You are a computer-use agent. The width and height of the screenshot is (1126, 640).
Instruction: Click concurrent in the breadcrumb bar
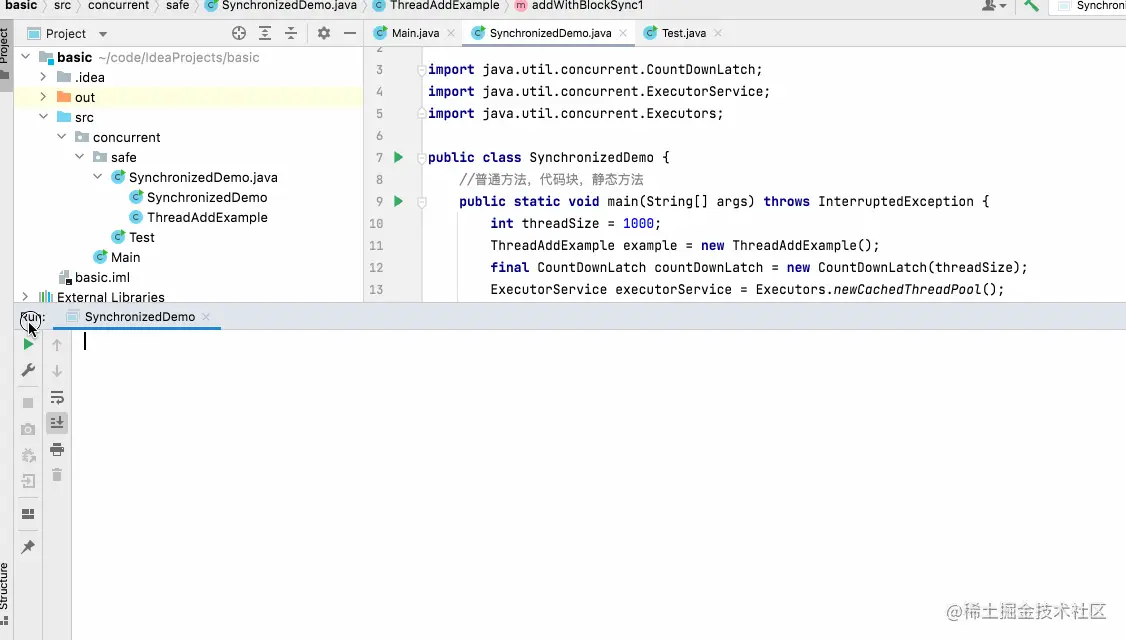118,6
